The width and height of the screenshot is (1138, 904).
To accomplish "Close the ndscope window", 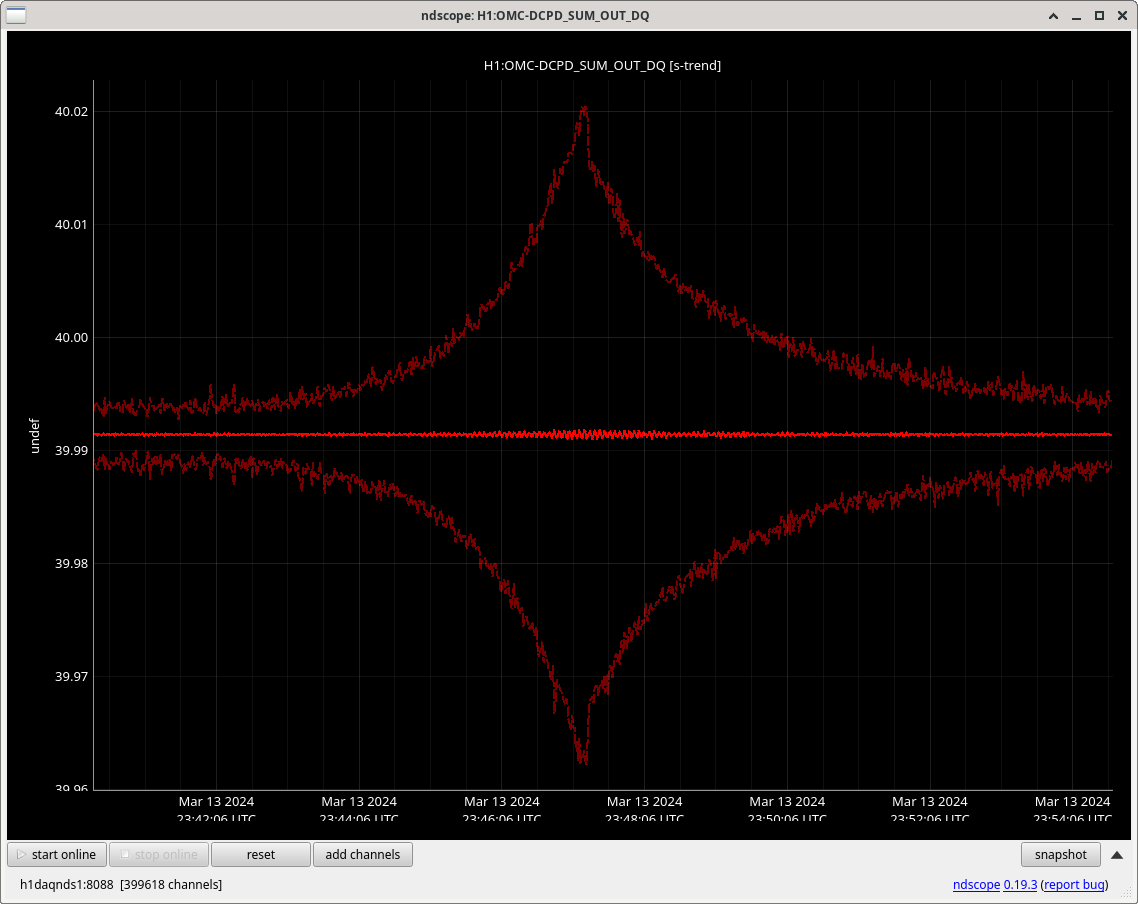I will 1121,15.
